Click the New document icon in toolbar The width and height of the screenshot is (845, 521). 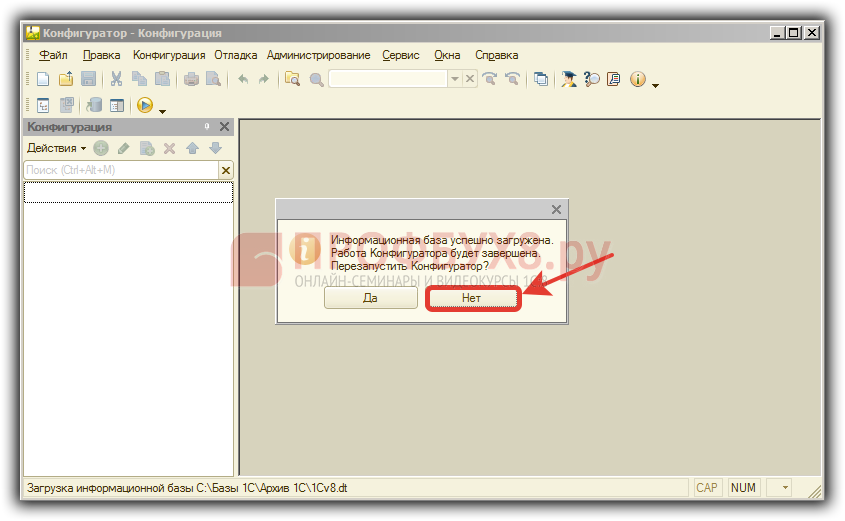click(x=43, y=80)
